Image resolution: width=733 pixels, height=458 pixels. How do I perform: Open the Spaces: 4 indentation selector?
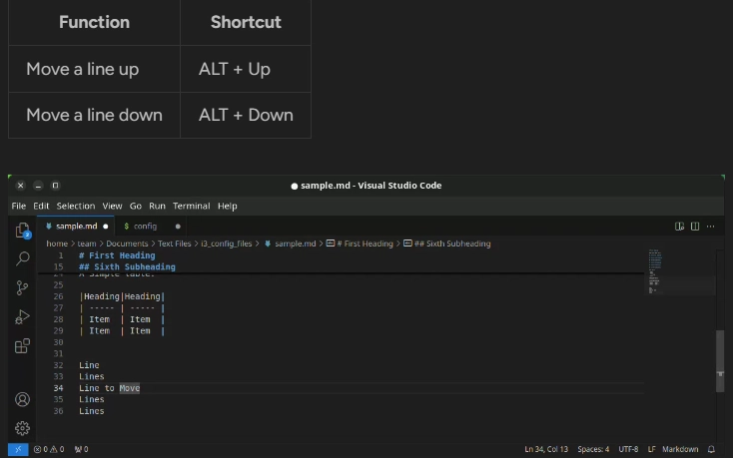593,449
